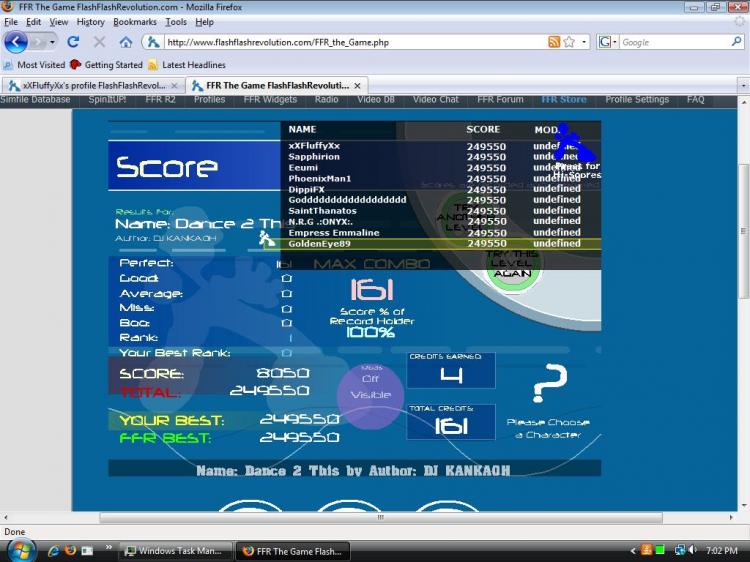750x562 pixels.
Task: Click the Stop loading X icon
Action: pos(99,42)
